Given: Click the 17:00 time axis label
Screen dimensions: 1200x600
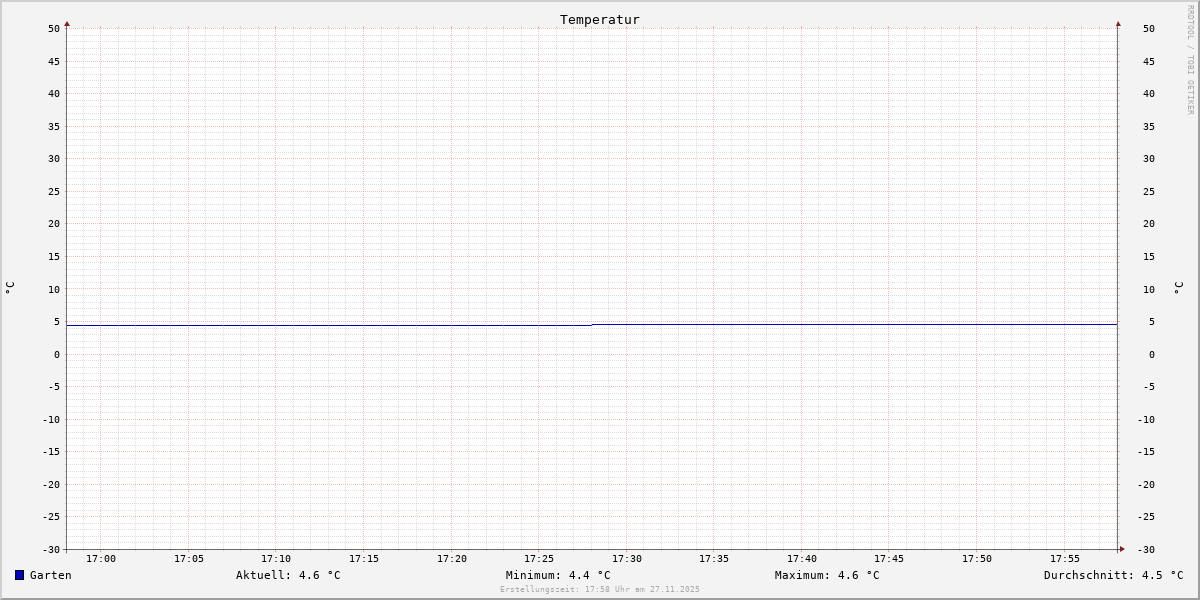Looking at the screenshot, I should coord(101,559).
